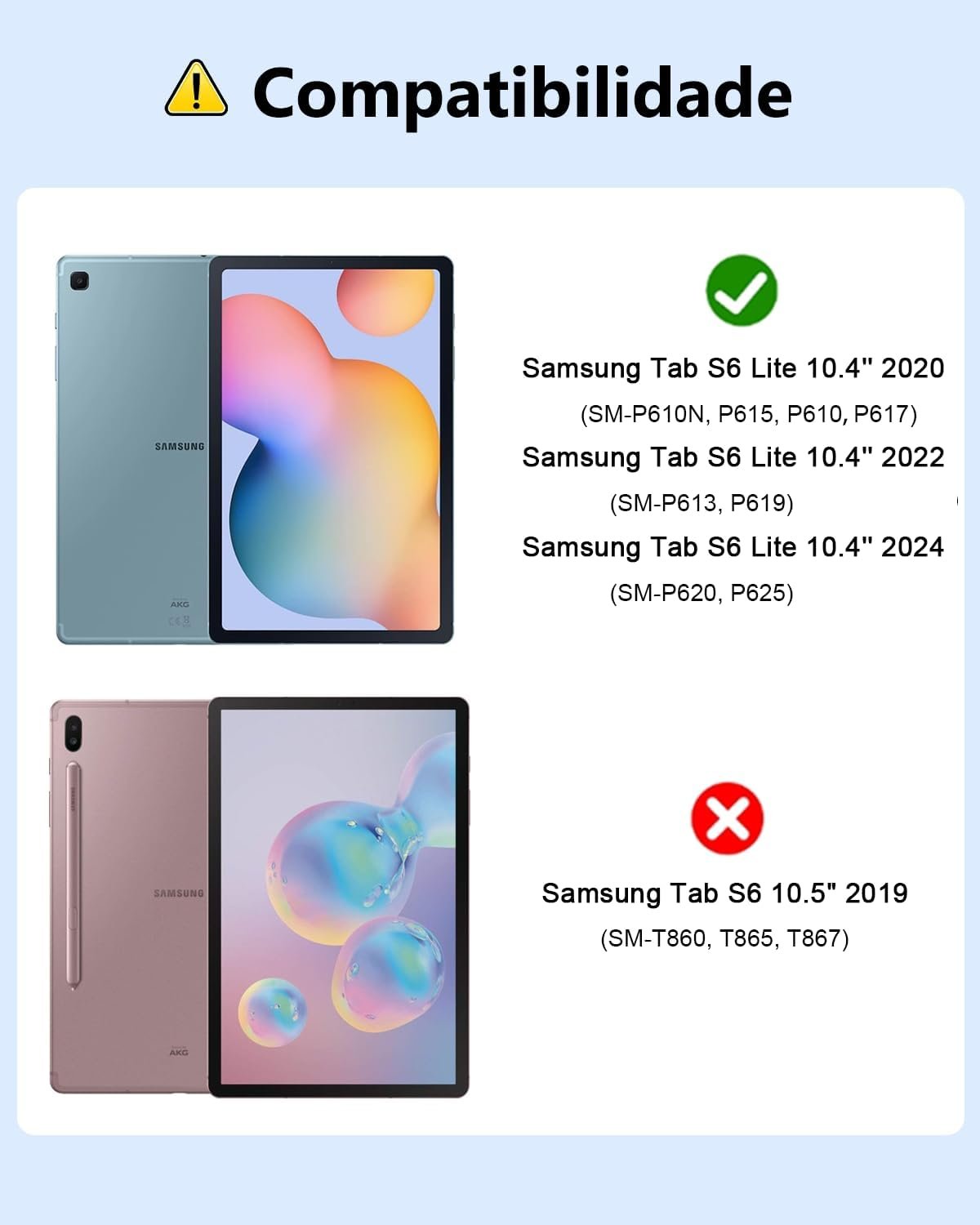The width and height of the screenshot is (980, 1225).
Task: Click the rear camera on blue tablet
Action: pos(79,282)
